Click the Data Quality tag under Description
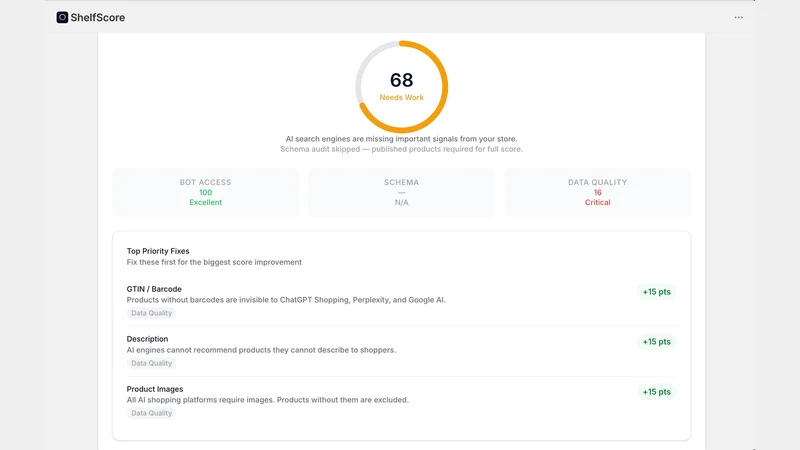This screenshot has width=800, height=450. [152, 363]
